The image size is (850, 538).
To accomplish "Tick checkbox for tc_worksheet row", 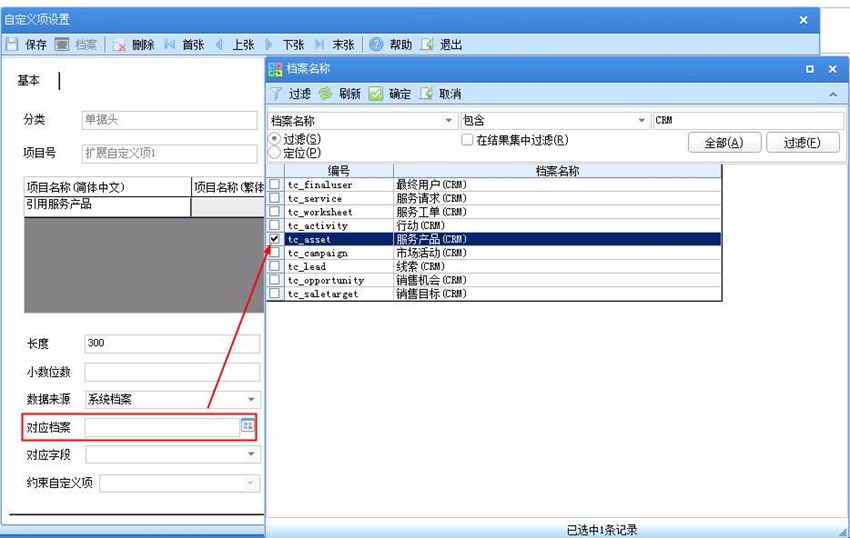I will tap(275, 212).
